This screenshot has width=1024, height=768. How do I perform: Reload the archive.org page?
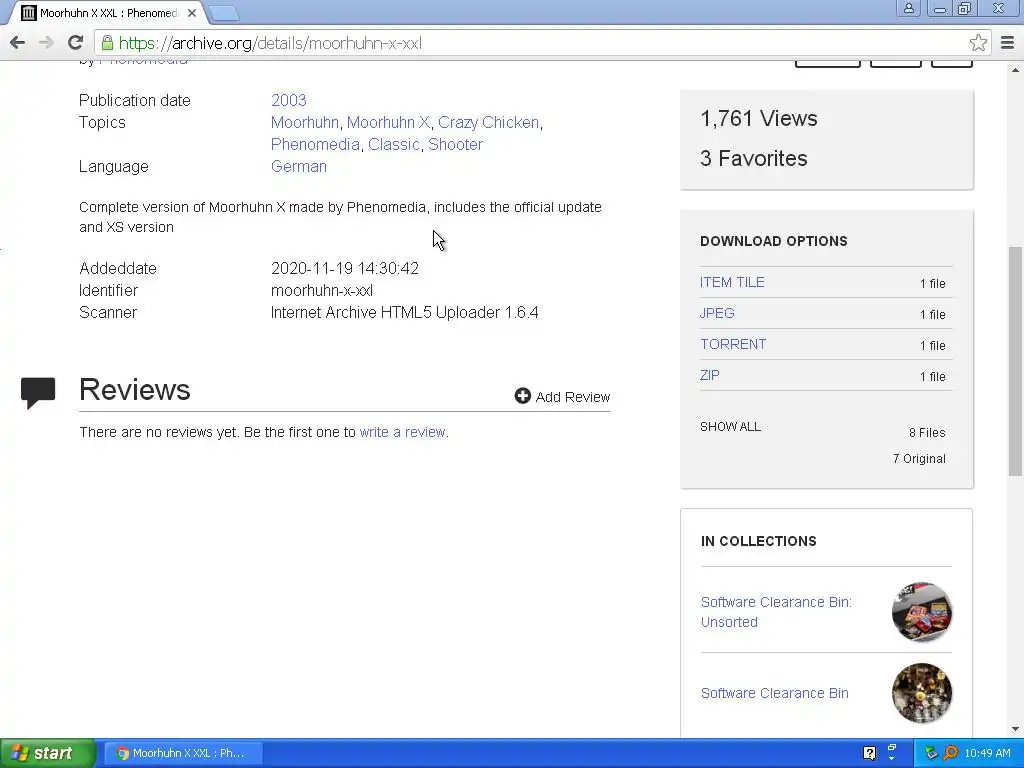pos(76,43)
